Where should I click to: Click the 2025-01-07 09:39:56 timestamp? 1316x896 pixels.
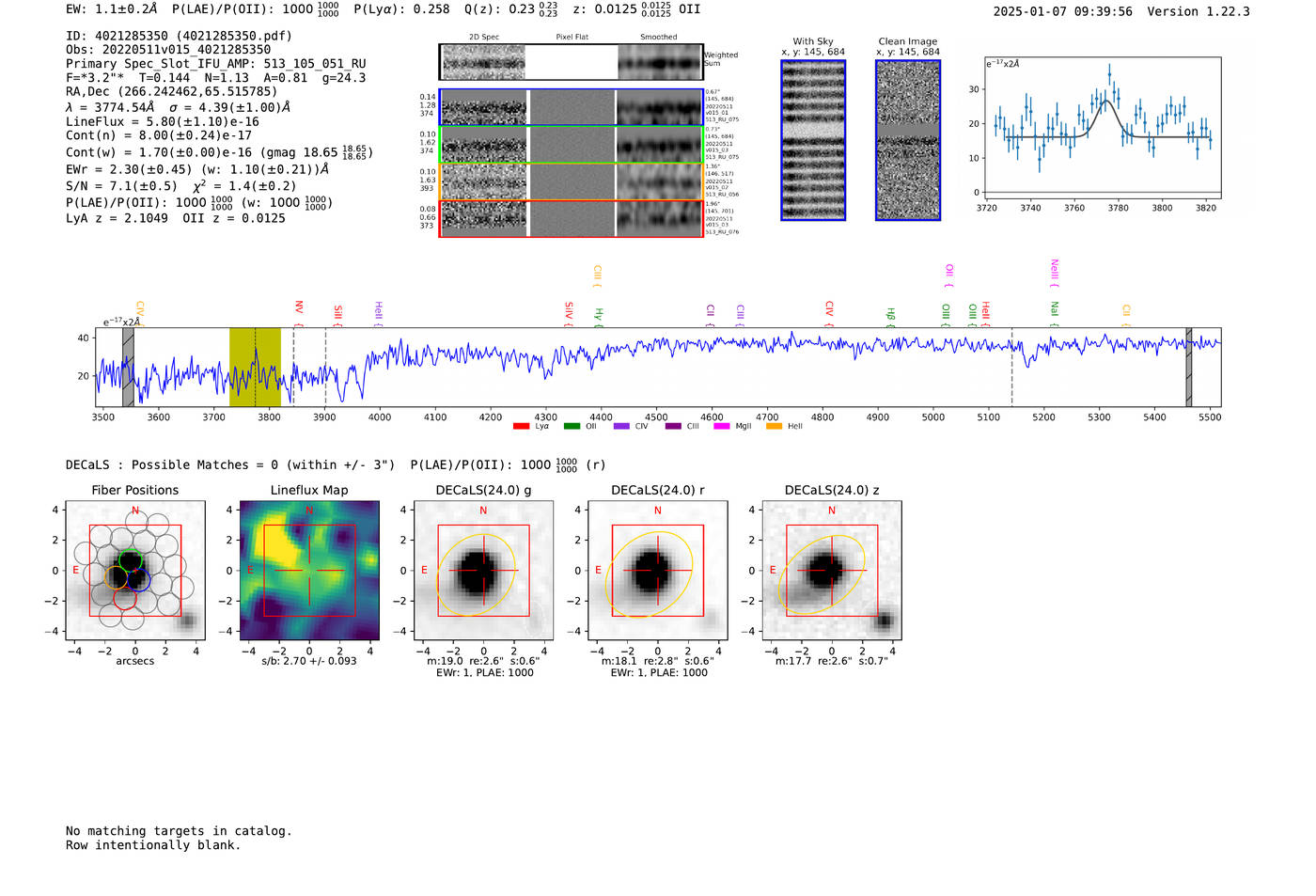[x=1063, y=11]
